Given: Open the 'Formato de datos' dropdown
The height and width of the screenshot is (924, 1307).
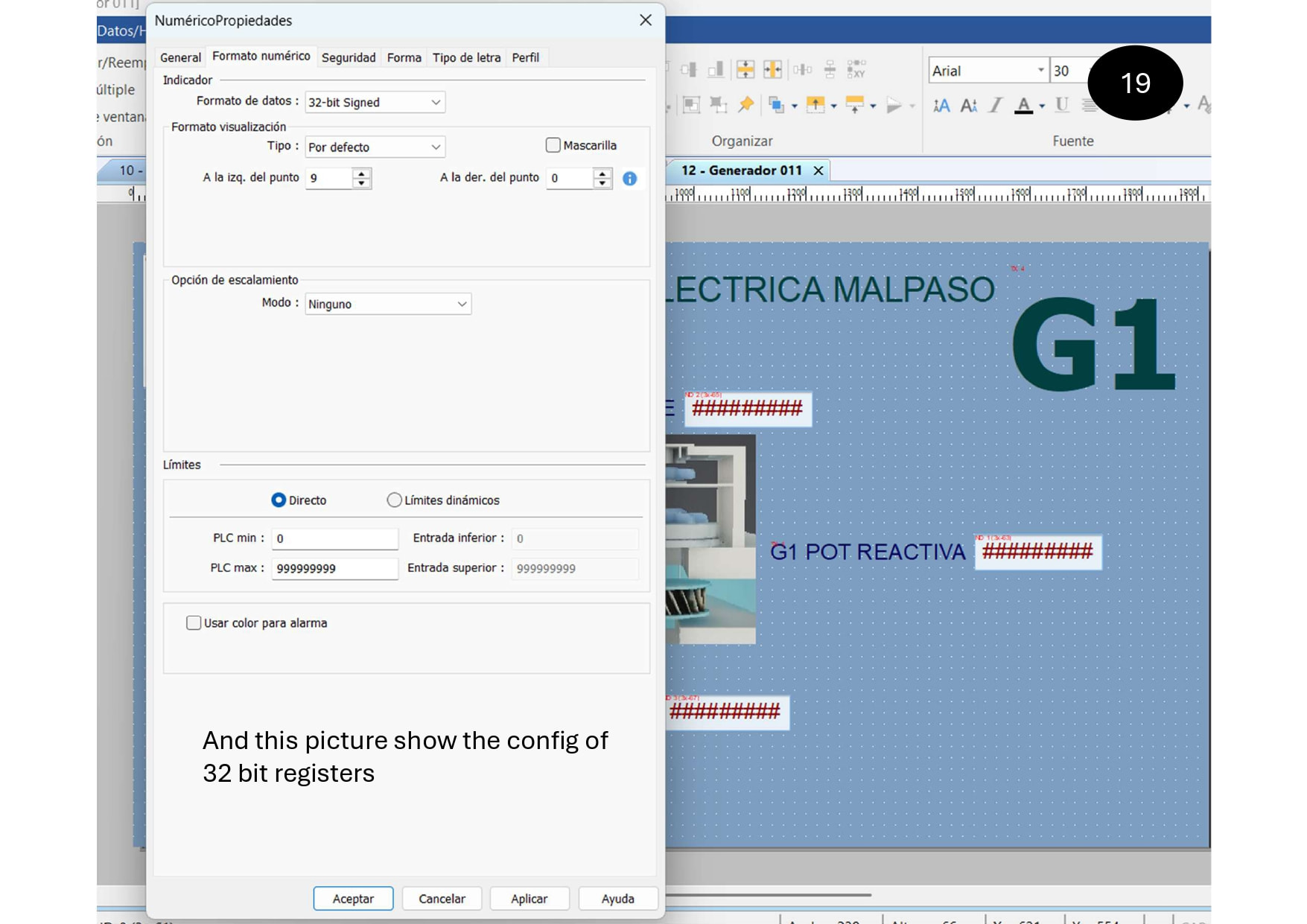Looking at the screenshot, I should [x=375, y=103].
